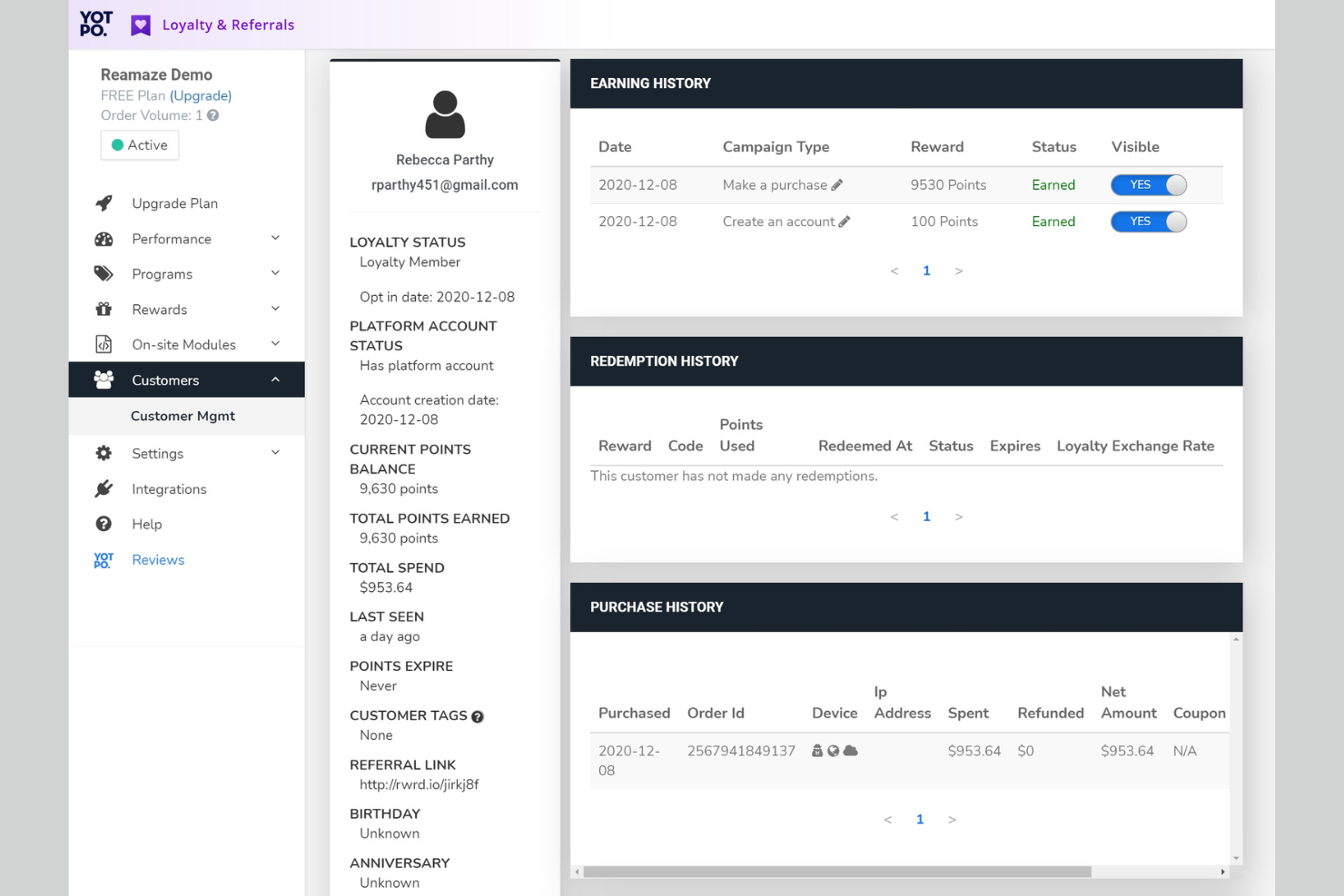The width and height of the screenshot is (1344, 896).
Task: Click the Yotpo Reviews logo icon
Action: click(x=104, y=560)
